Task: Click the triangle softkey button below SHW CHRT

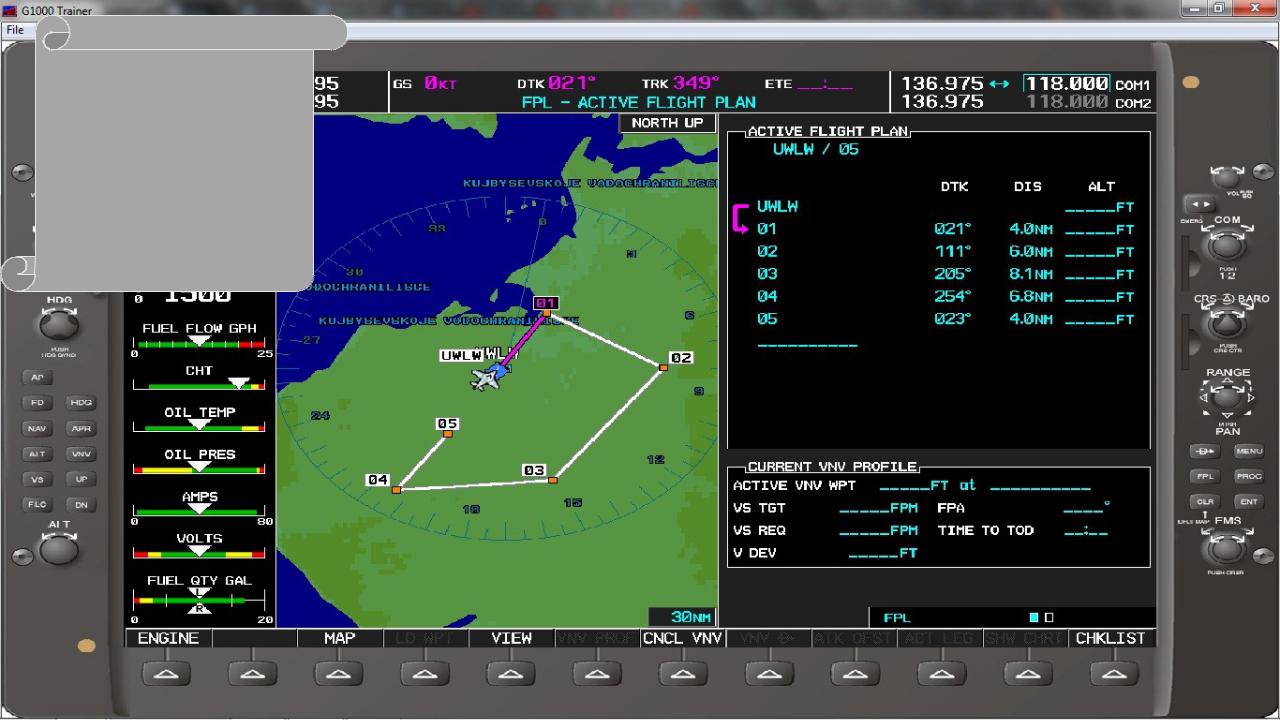Action: point(1027,674)
